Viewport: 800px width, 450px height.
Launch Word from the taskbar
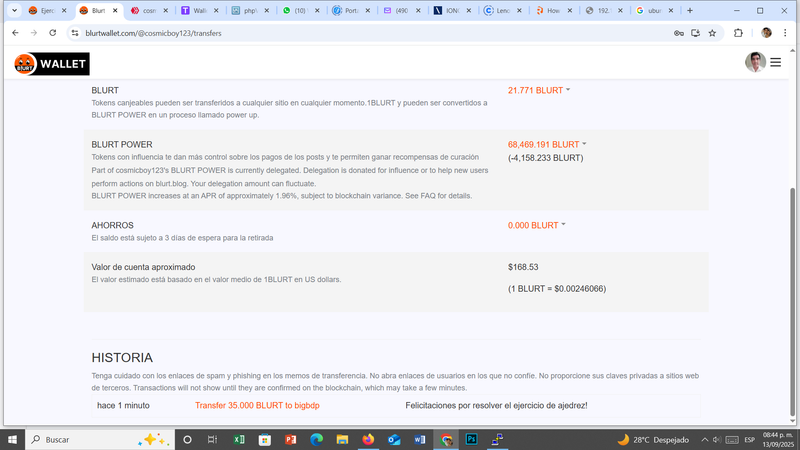point(420,439)
